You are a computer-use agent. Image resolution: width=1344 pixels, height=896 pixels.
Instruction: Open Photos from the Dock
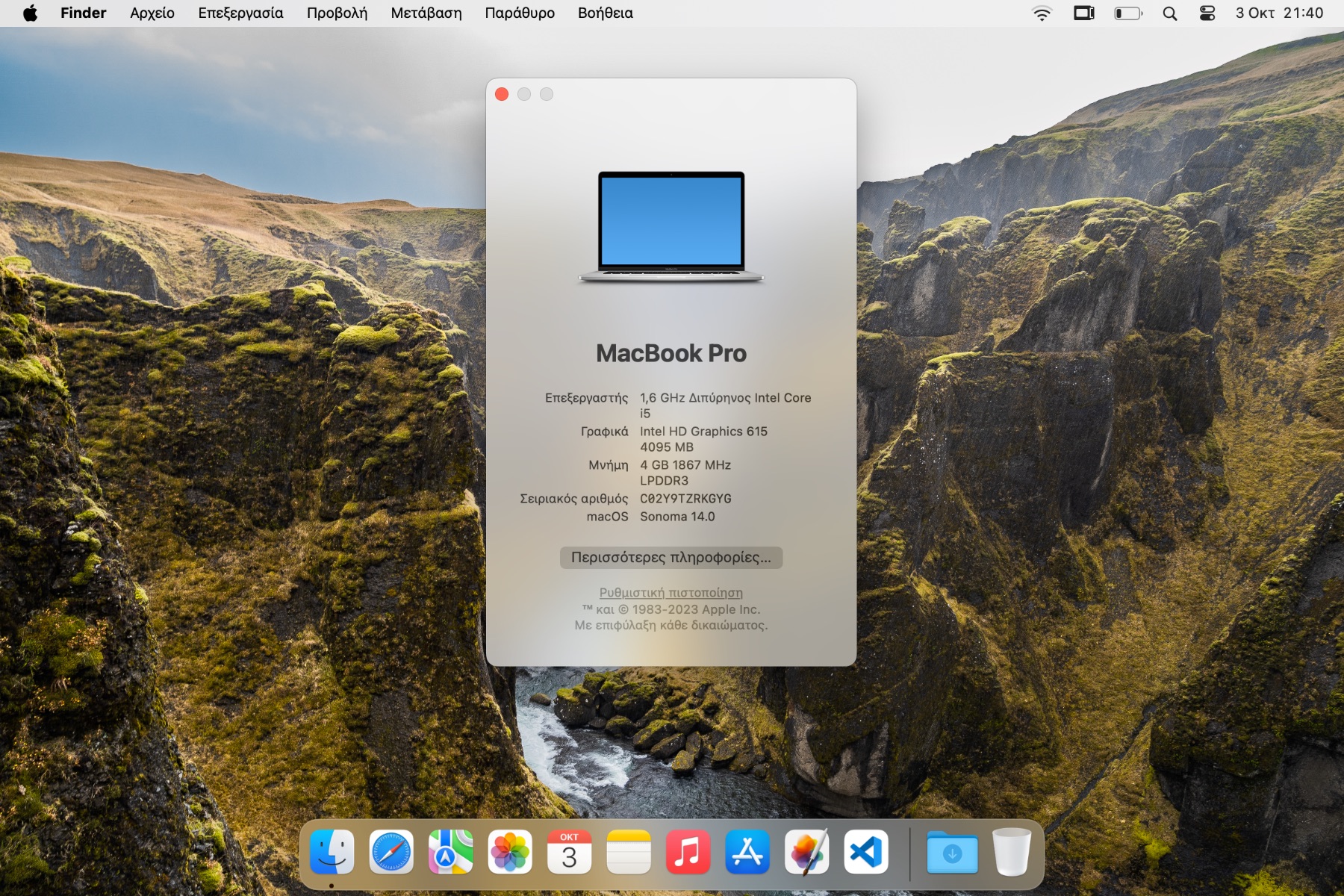[x=510, y=852]
